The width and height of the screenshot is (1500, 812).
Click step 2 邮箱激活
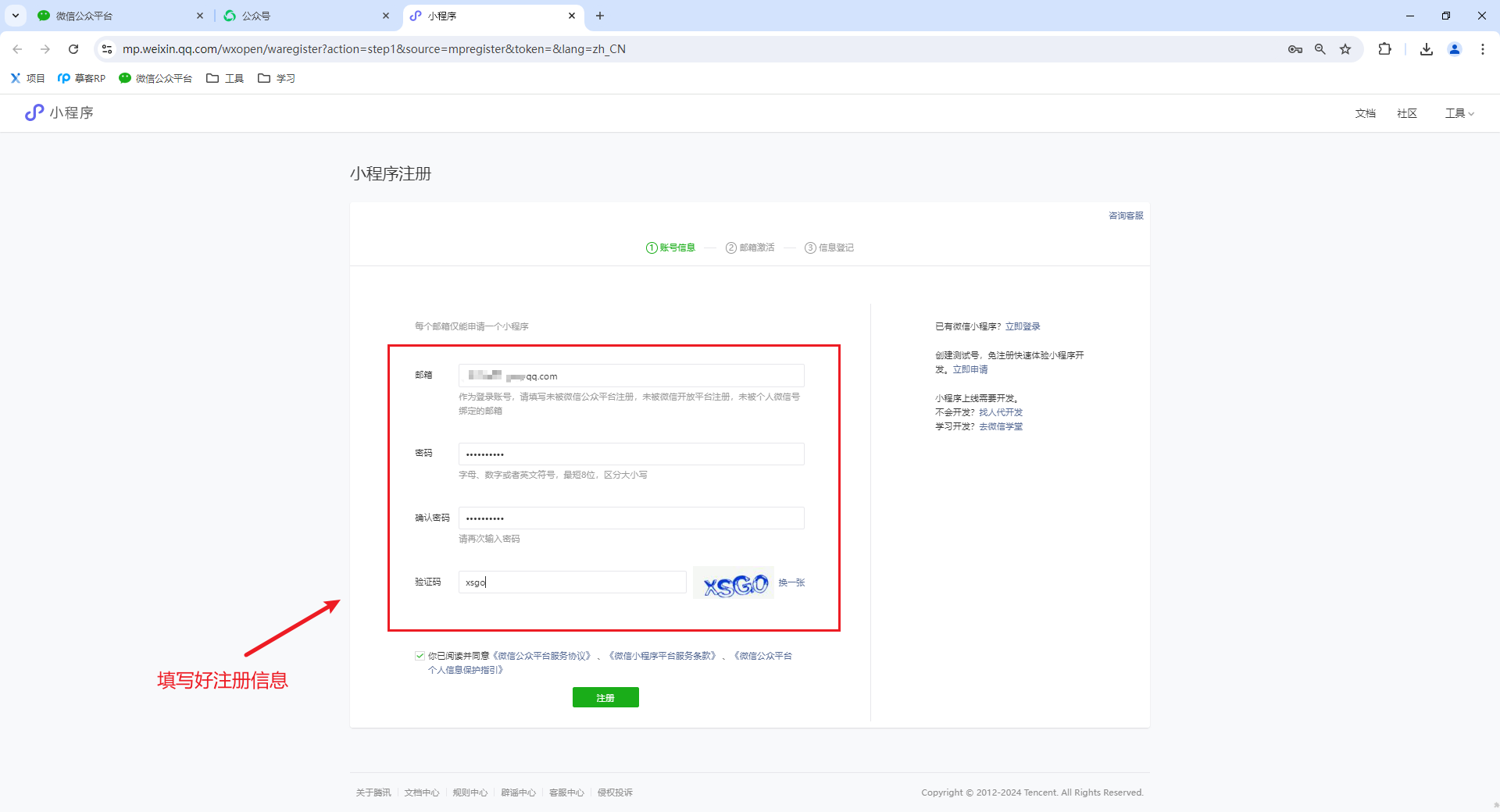[x=750, y=248]
